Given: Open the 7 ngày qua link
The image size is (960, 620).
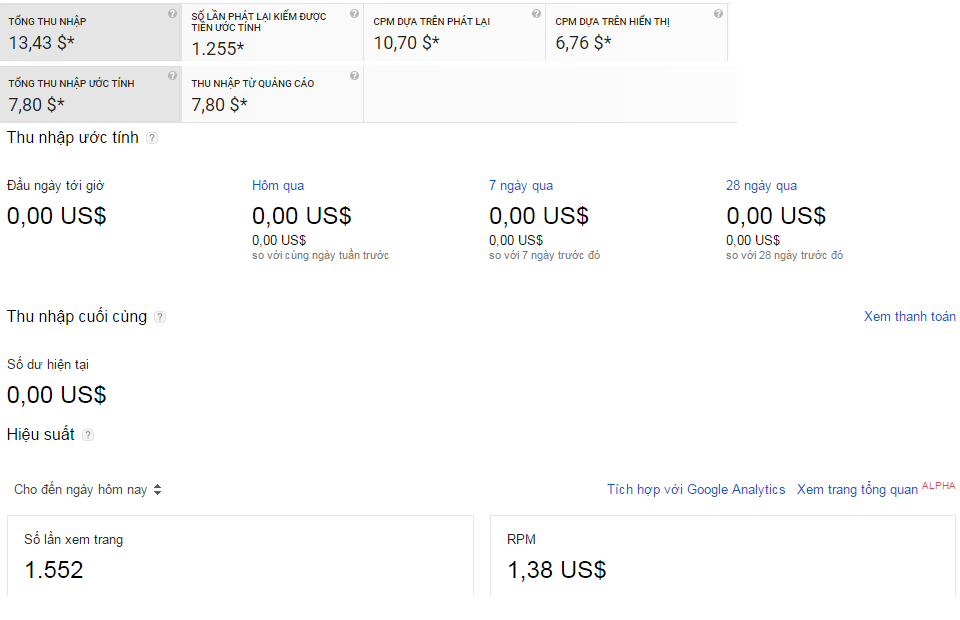Looking at the screenshot, I should coord(520,186).
